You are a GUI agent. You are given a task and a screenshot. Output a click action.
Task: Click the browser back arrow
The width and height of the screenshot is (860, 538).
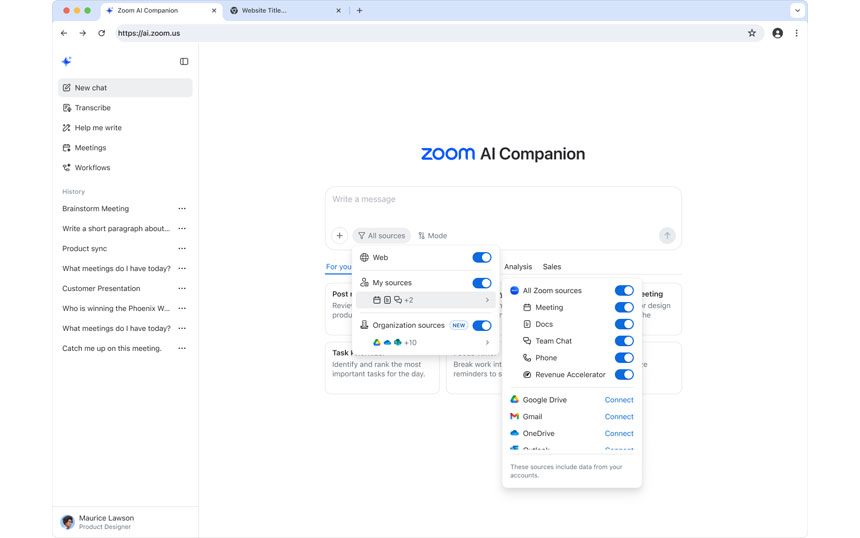point(64,33)
